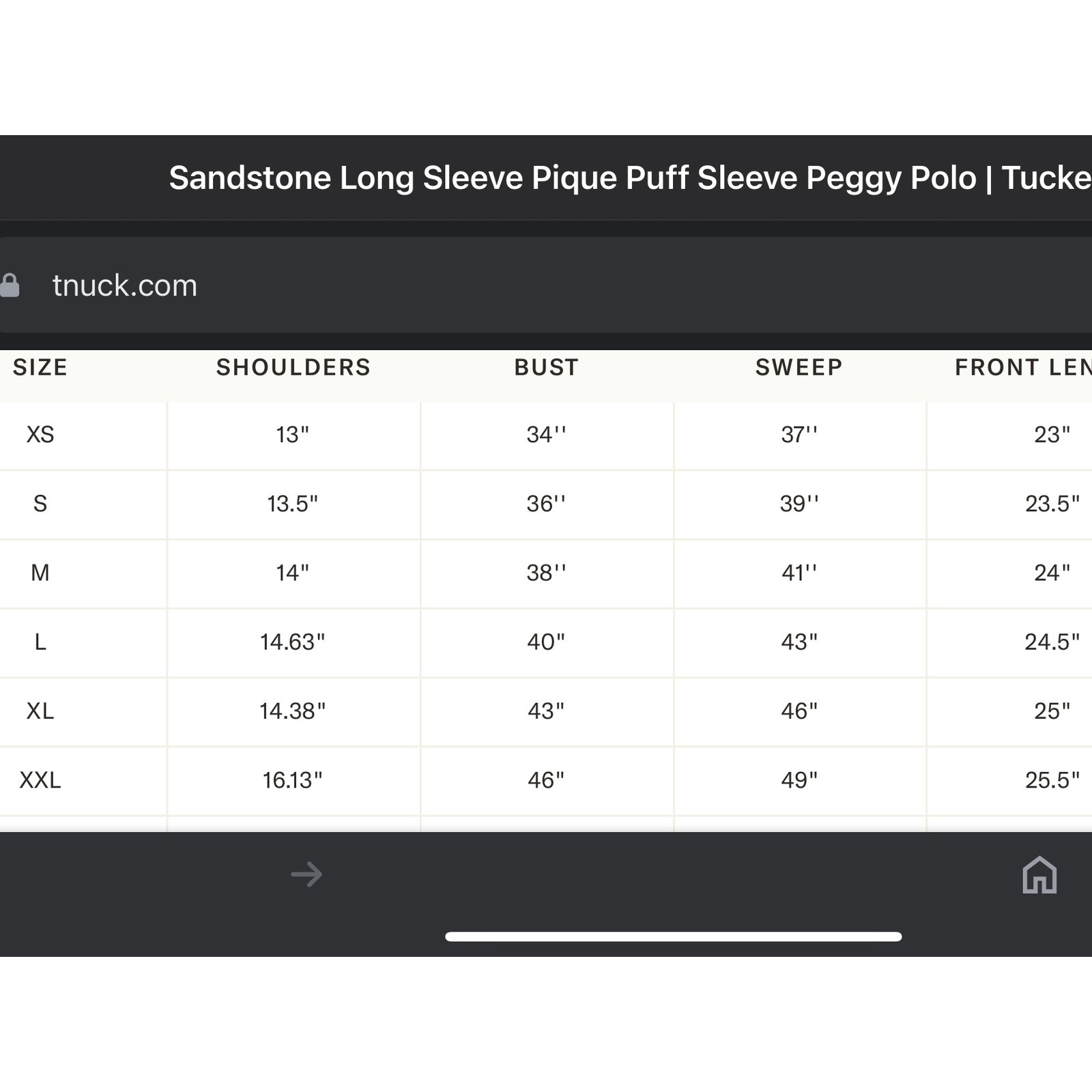1092x1092 pixels.
Task: Click the XXL size row label
Action: [40, 780]
